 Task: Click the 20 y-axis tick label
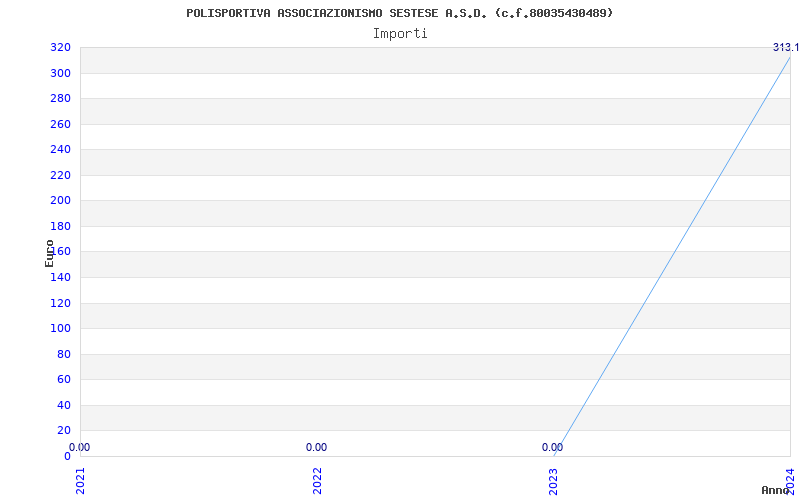64,431
